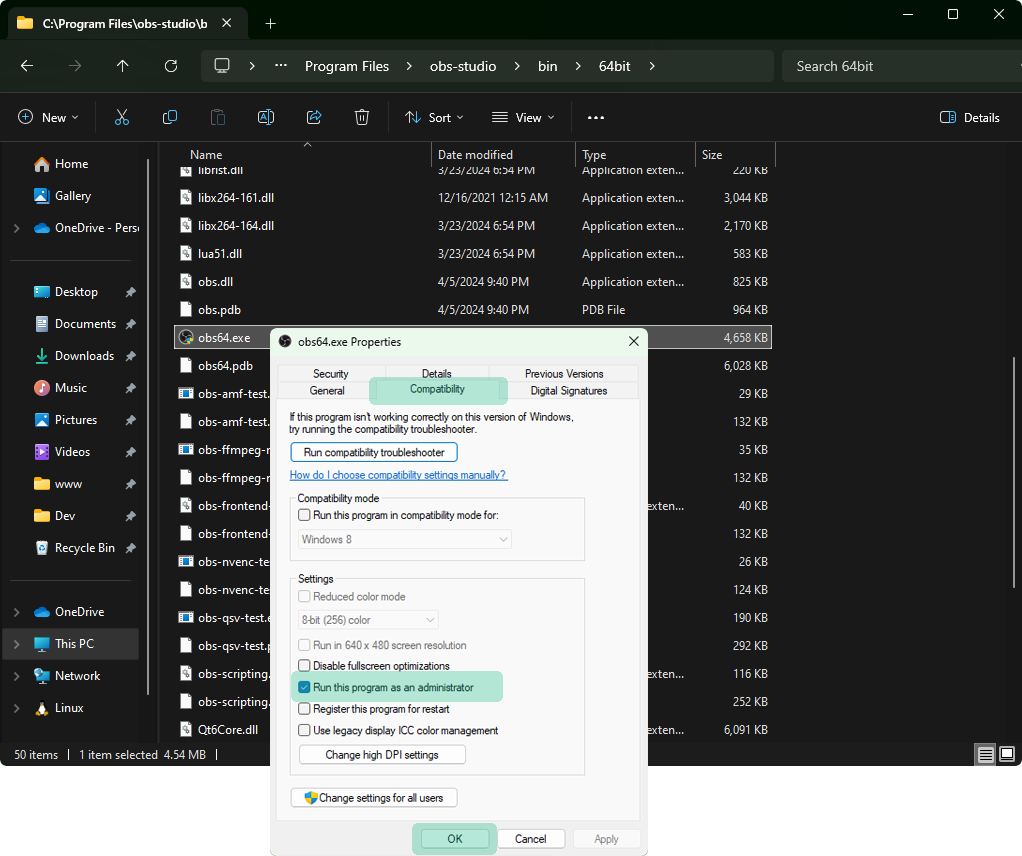Expand the This PC tree node
This screenshot has width=1022, height=856.
point(16,644)
